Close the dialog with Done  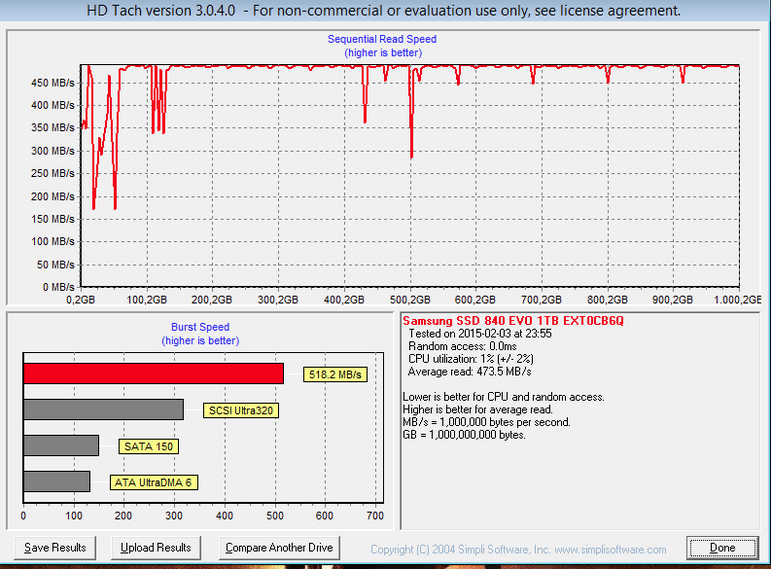coord(722,547)
